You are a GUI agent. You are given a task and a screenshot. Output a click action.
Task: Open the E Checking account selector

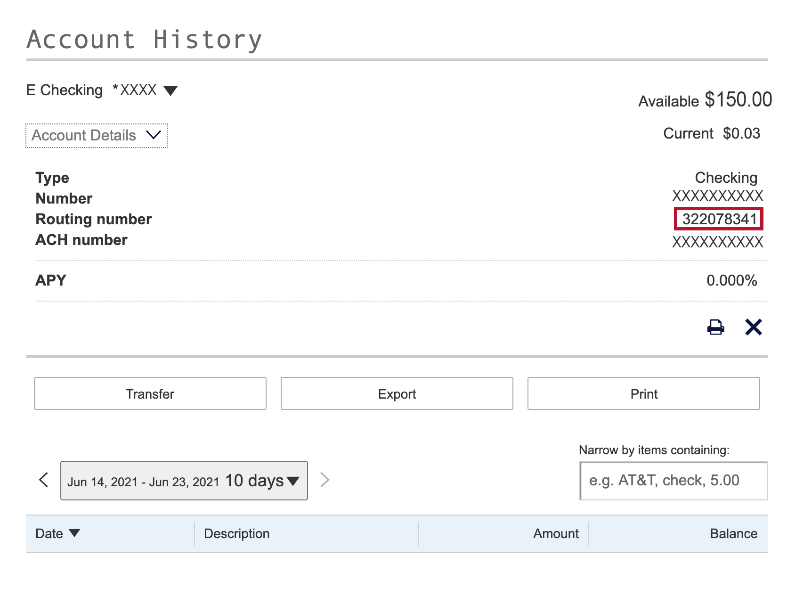click(101, 90)
